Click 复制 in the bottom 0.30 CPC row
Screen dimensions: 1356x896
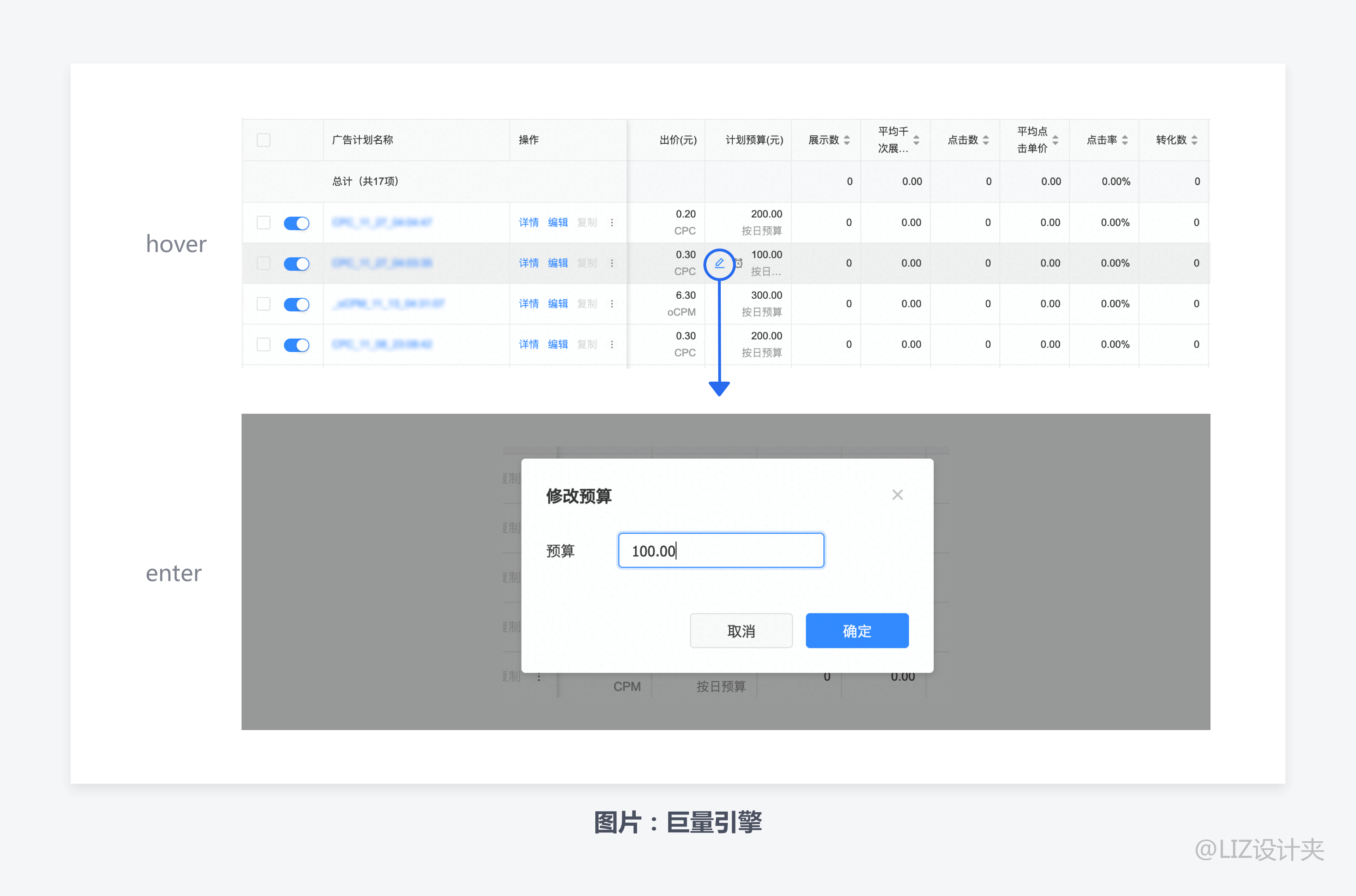click(587, 344)
